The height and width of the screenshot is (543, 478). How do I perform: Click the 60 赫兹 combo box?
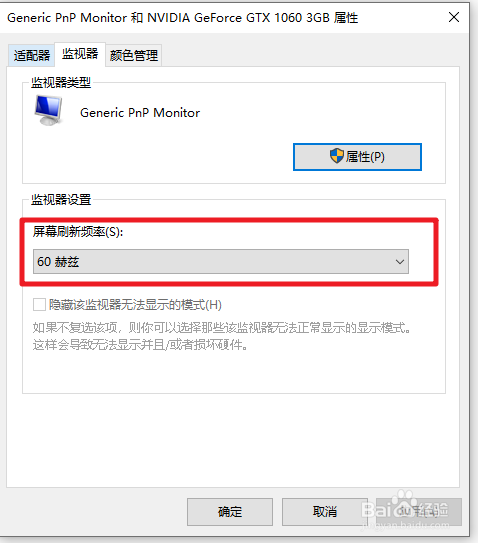tap(221, 261)
